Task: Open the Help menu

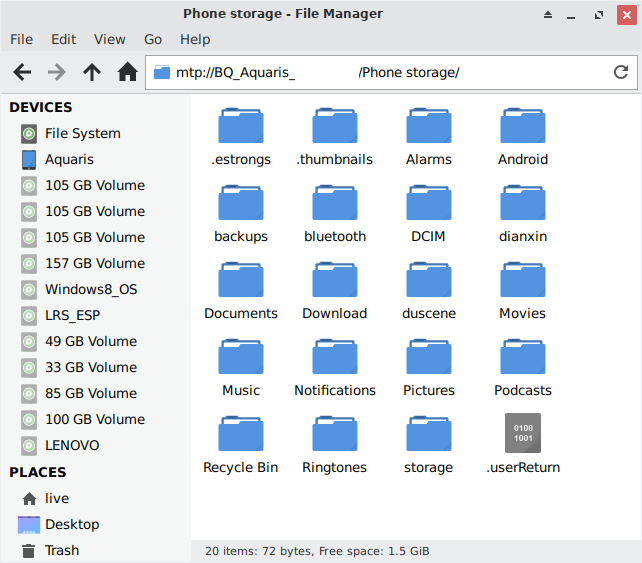Action: click(195, 39)
